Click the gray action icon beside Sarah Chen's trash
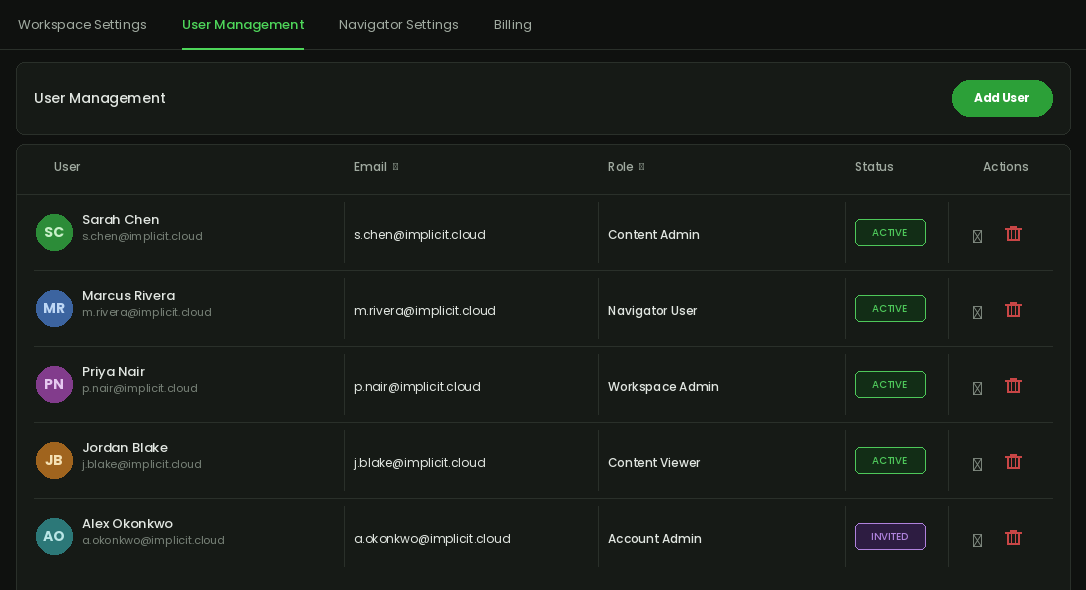This screenshot has height=590, width=1086. (977, 237)
